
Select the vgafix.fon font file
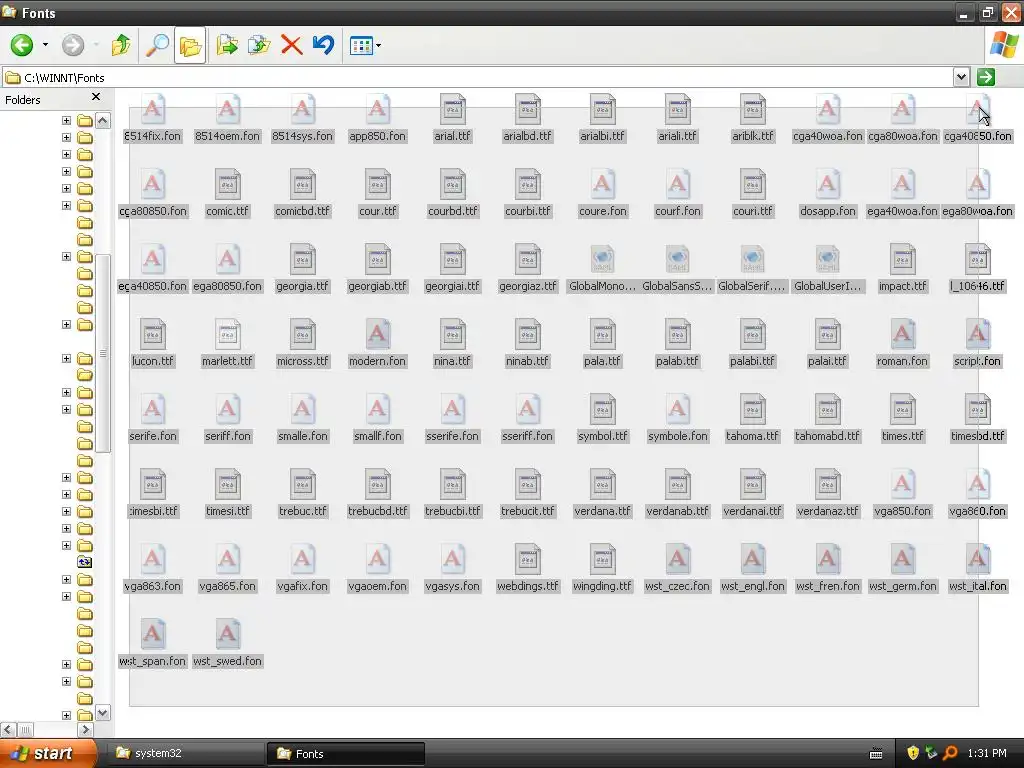302,569
